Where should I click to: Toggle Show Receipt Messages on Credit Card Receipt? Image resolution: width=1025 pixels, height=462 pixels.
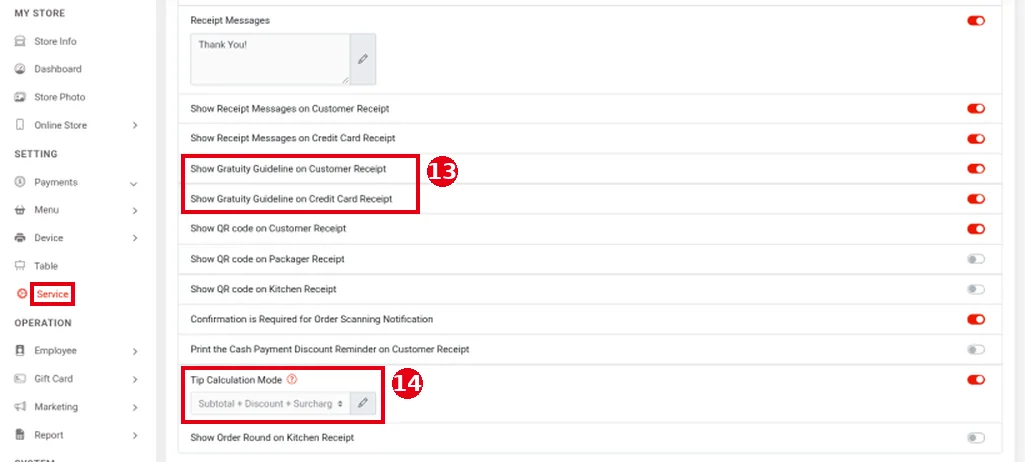pos(976,139)
